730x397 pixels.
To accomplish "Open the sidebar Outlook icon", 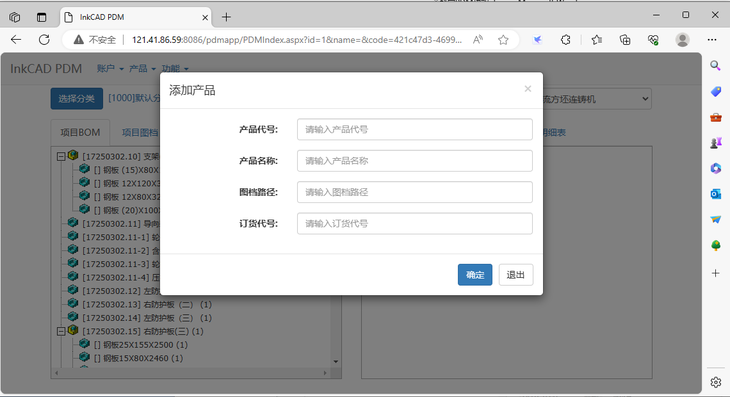I will pos(716,194).
